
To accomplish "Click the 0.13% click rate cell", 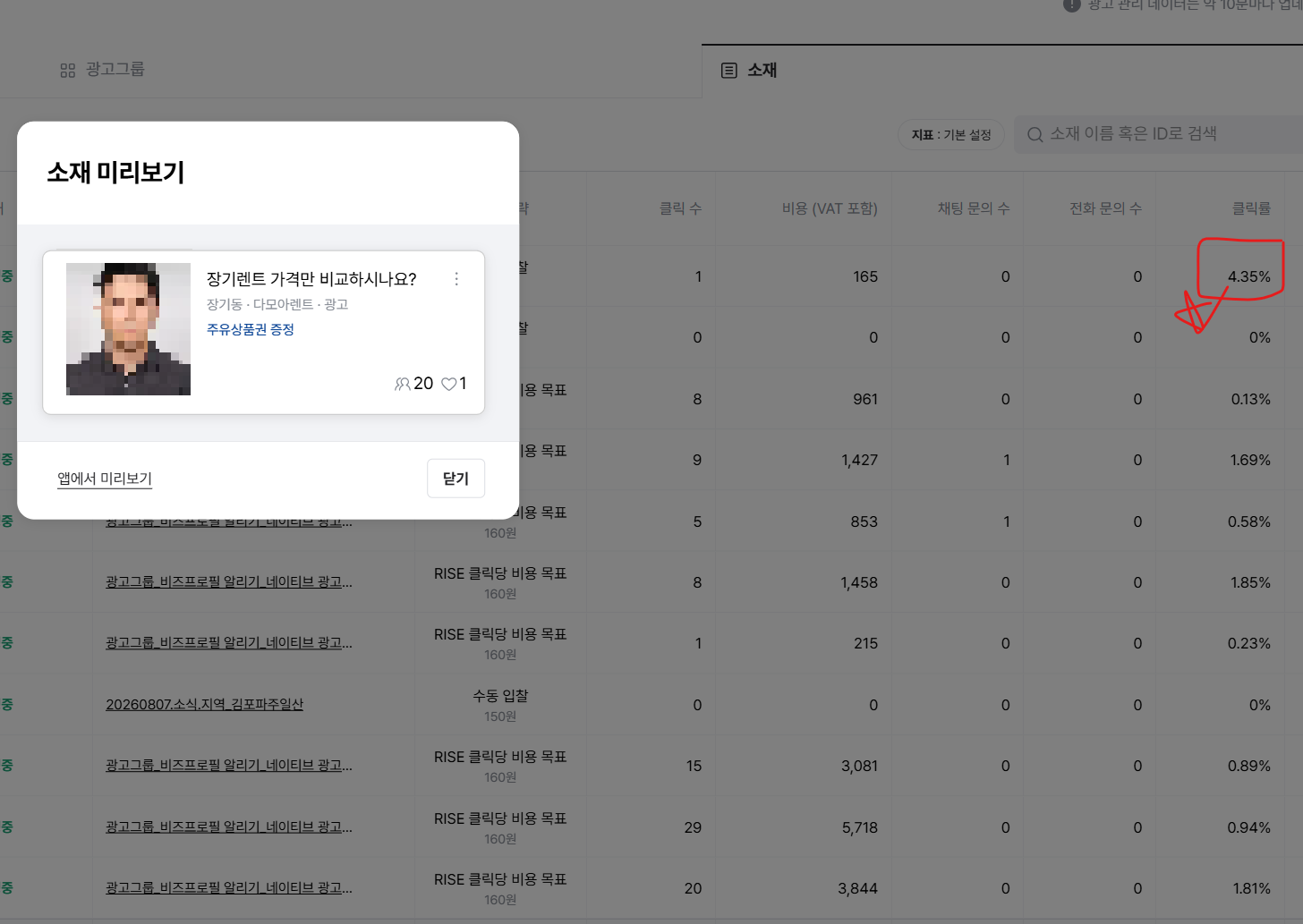I will [1250, 399].
